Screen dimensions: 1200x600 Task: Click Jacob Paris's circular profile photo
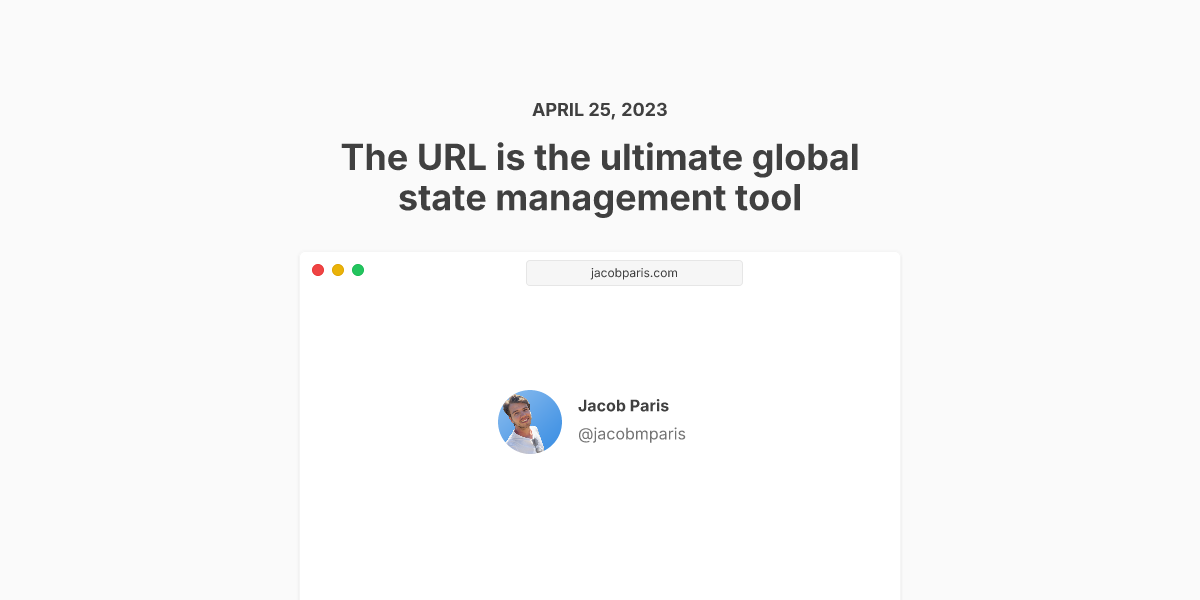click(x=530, y=422)
